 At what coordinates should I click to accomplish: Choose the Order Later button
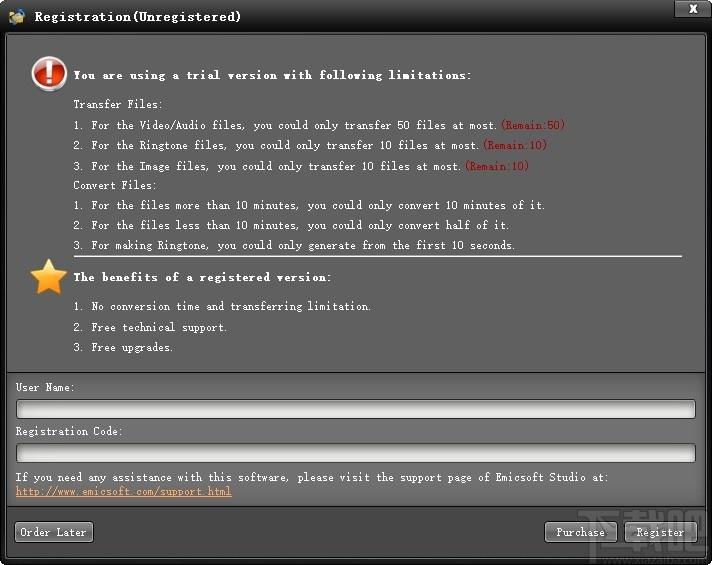pyautogui.click(x=54, y=532)
